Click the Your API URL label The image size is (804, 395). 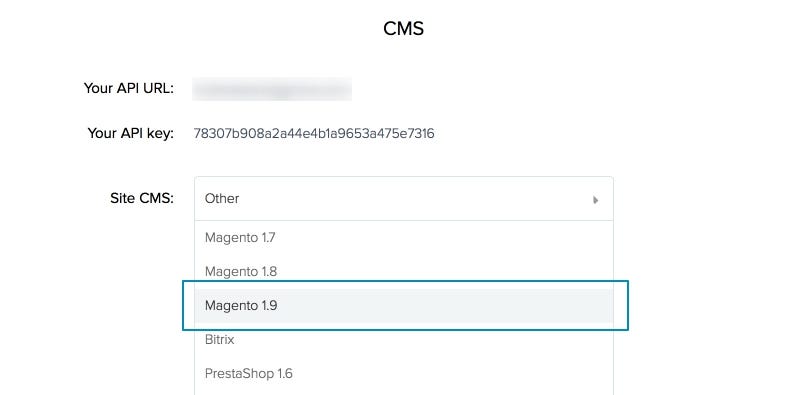coord(129,88)
